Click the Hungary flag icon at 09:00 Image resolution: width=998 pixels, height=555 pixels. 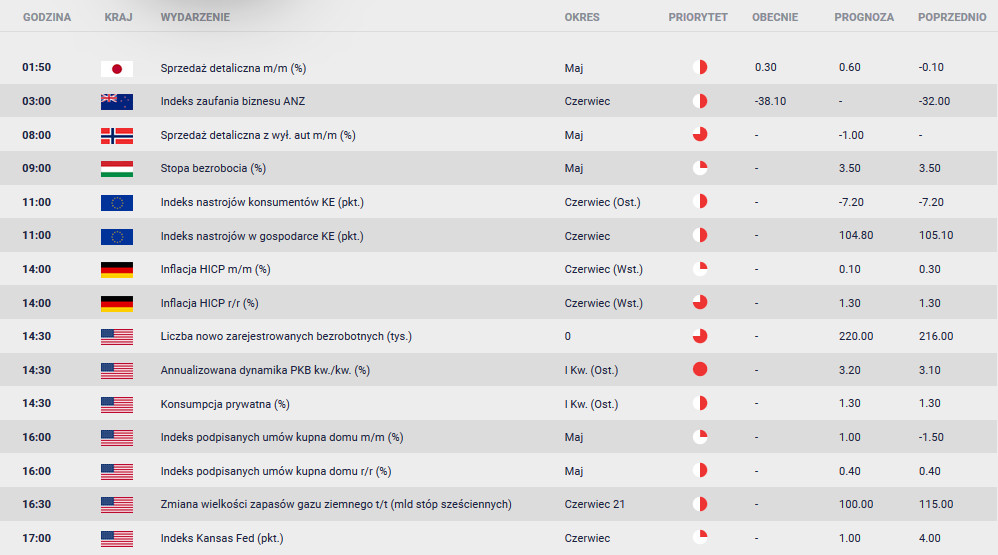click(117, 169)
